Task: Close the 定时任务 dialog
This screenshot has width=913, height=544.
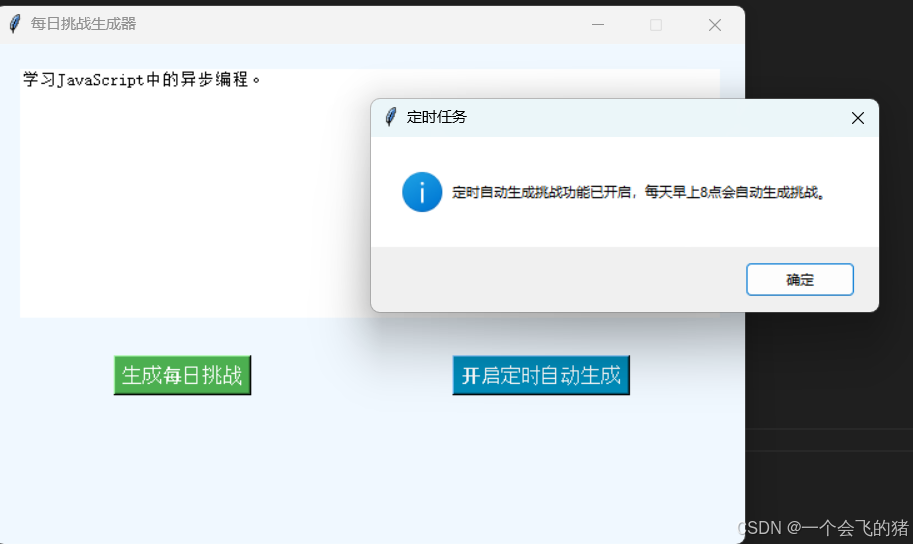Action: click(x=857, y=118)
